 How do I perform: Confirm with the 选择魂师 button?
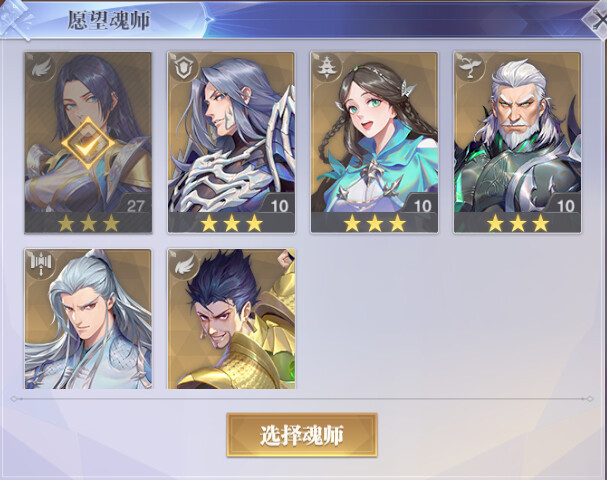coord(302,435)
